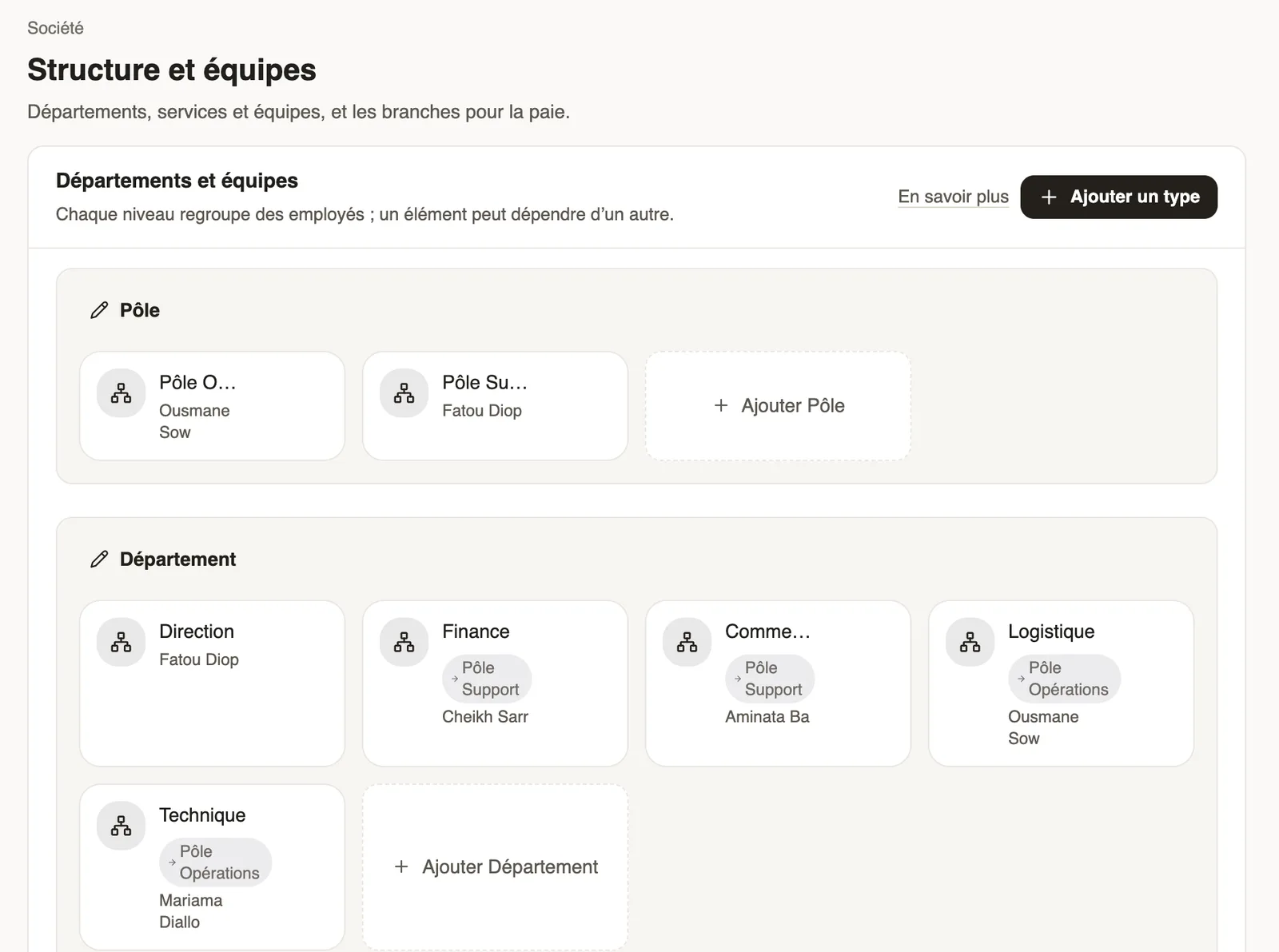Screen dimensions: 1279x952
Task: Click the org chart icon on Logistique card
Action: pyautogui.click(x=970, y=642)
